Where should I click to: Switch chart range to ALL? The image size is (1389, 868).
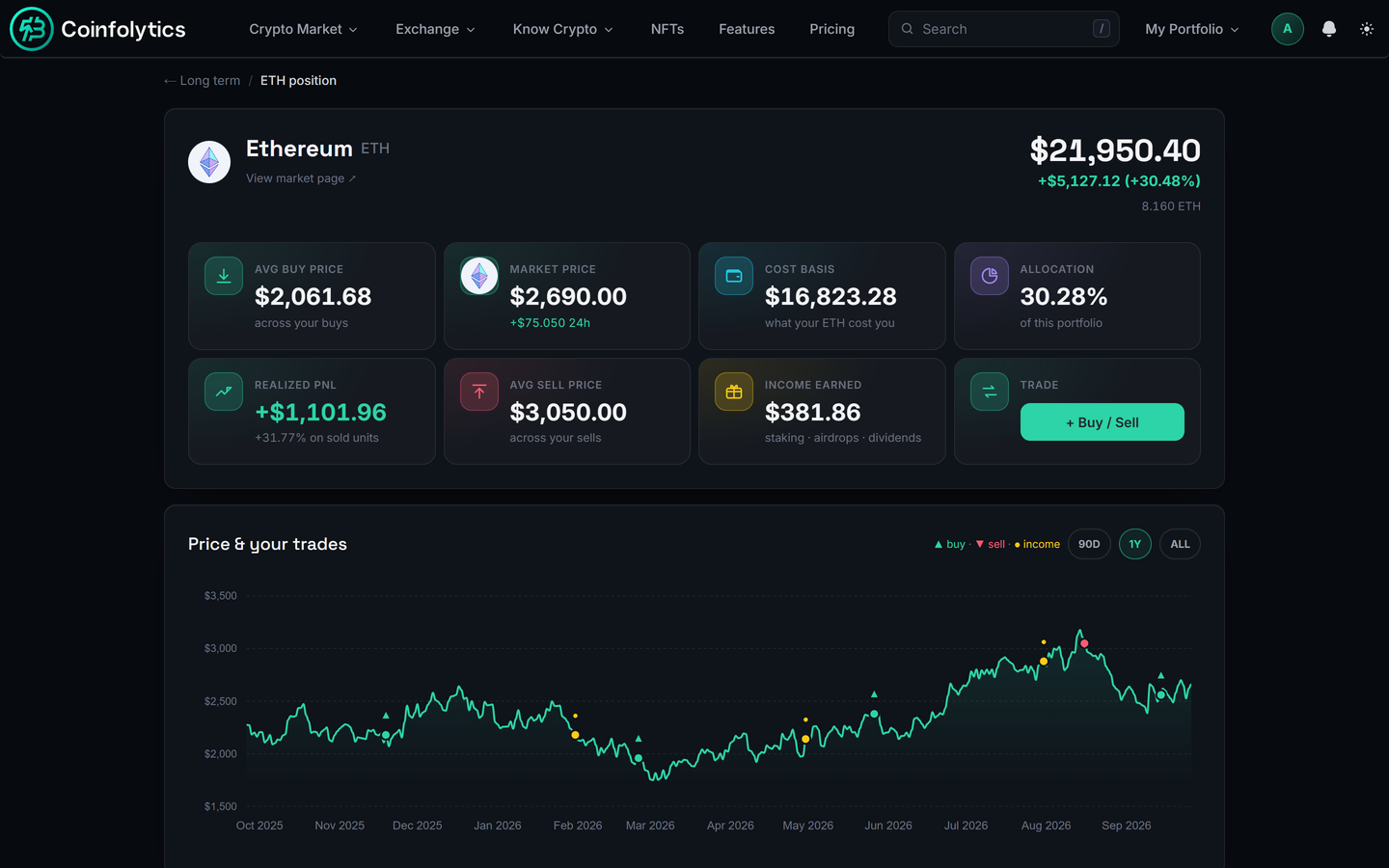point(1180,544)
